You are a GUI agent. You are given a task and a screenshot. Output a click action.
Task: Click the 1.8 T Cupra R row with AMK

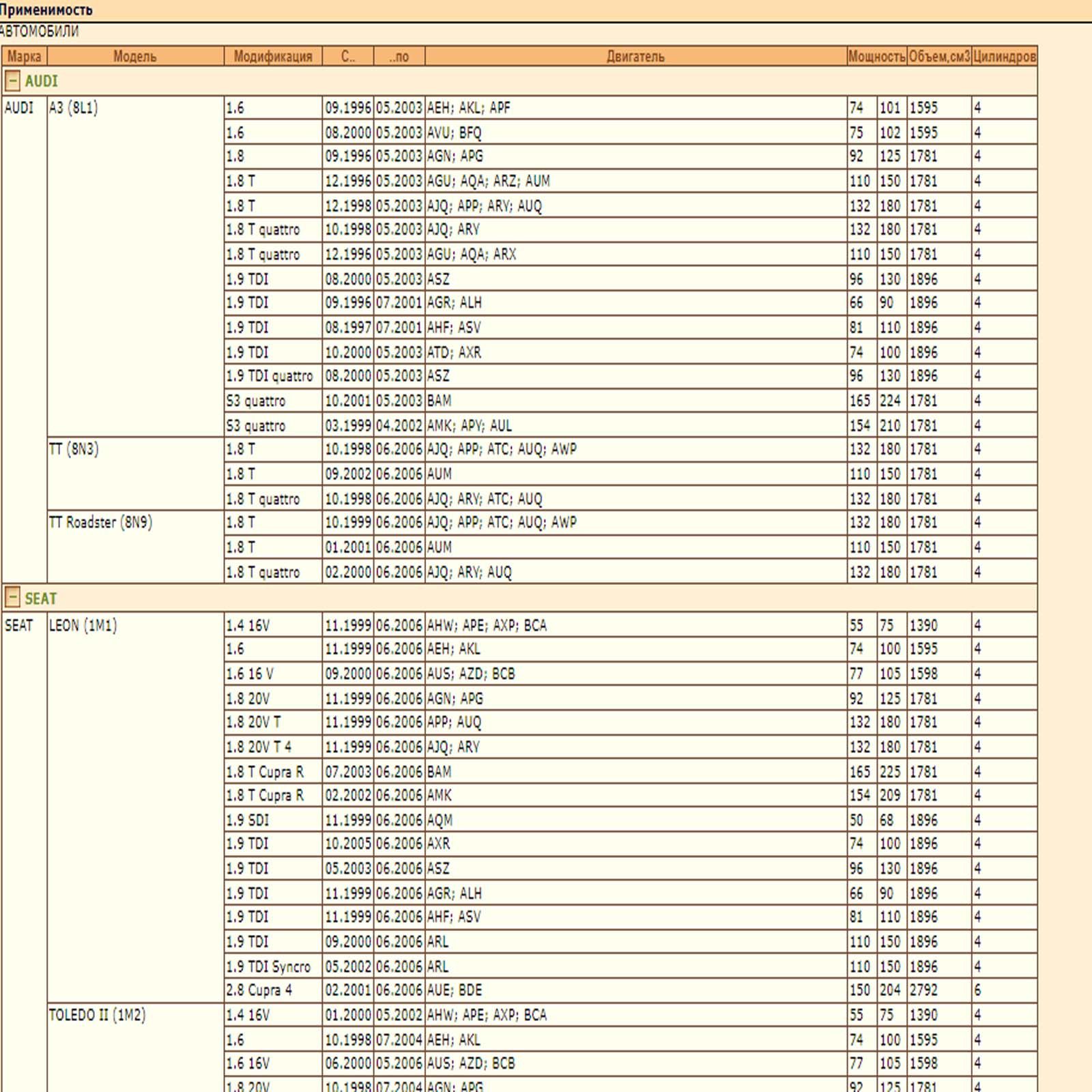[273, 795]
